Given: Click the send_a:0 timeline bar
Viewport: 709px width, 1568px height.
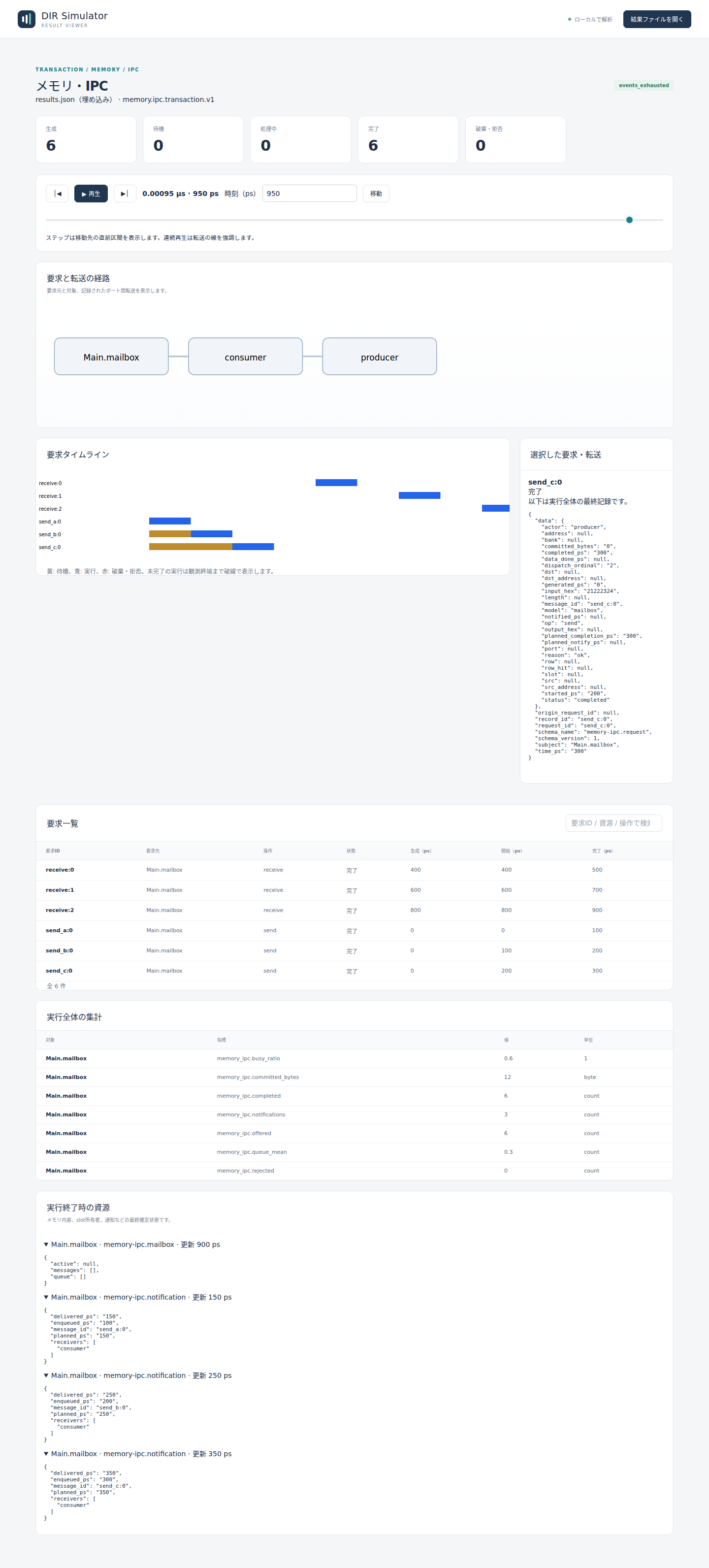Looking at the screenshot, I should (x=170, y=521).
